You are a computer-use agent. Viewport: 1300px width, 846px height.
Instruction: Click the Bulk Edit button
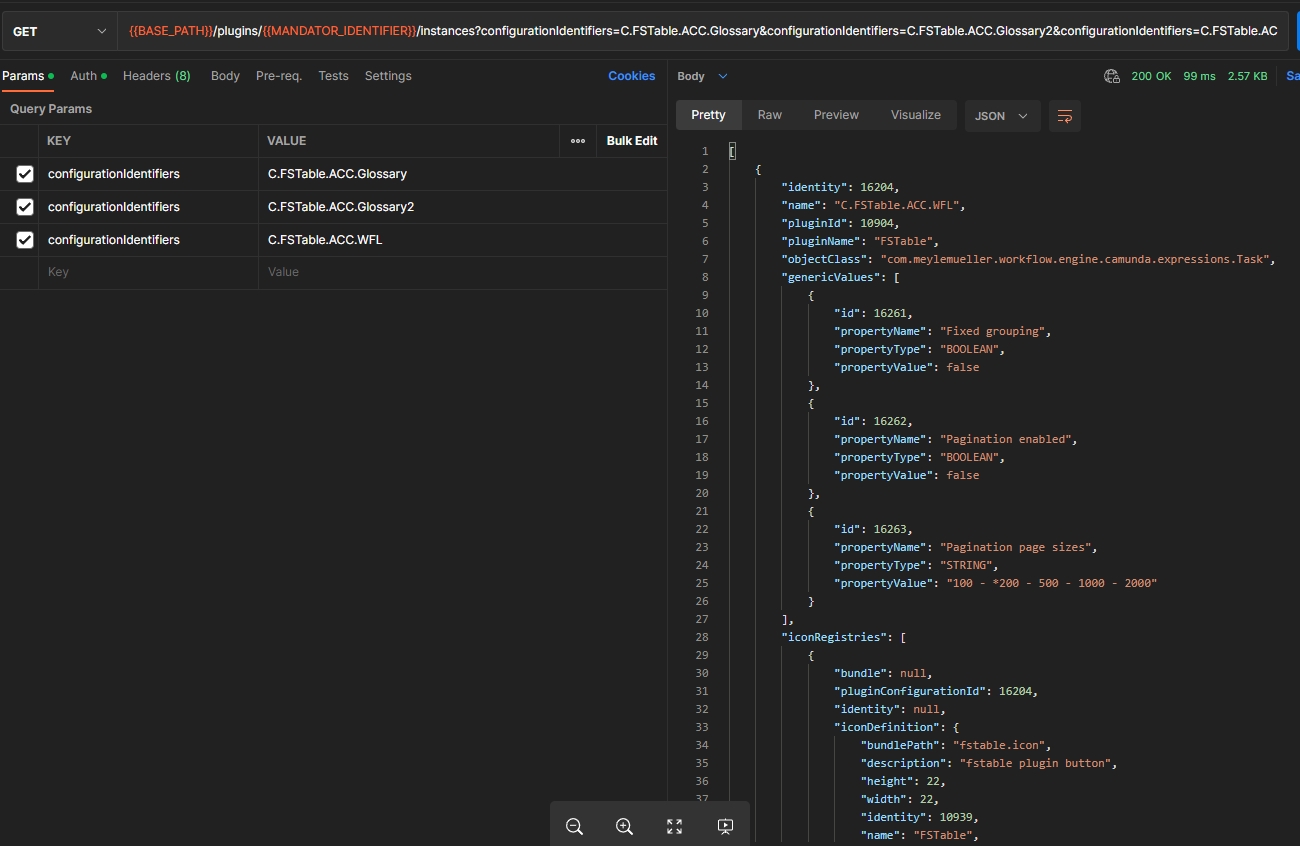[631, 141]
